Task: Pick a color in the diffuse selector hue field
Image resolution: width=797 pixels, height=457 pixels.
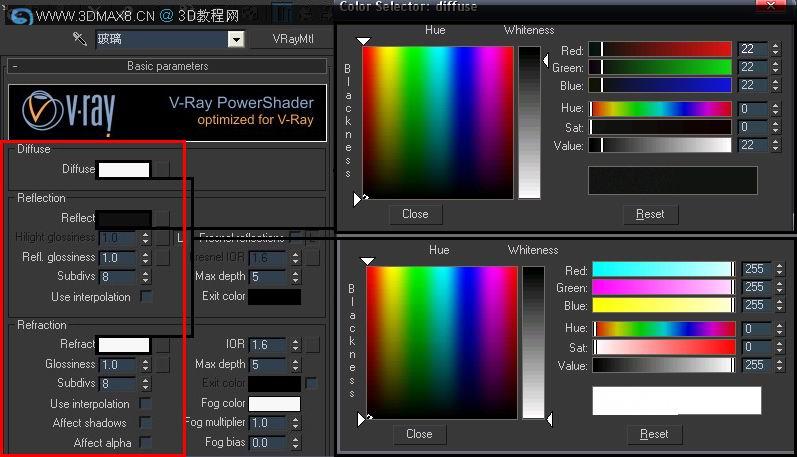Action: point(438,123)
